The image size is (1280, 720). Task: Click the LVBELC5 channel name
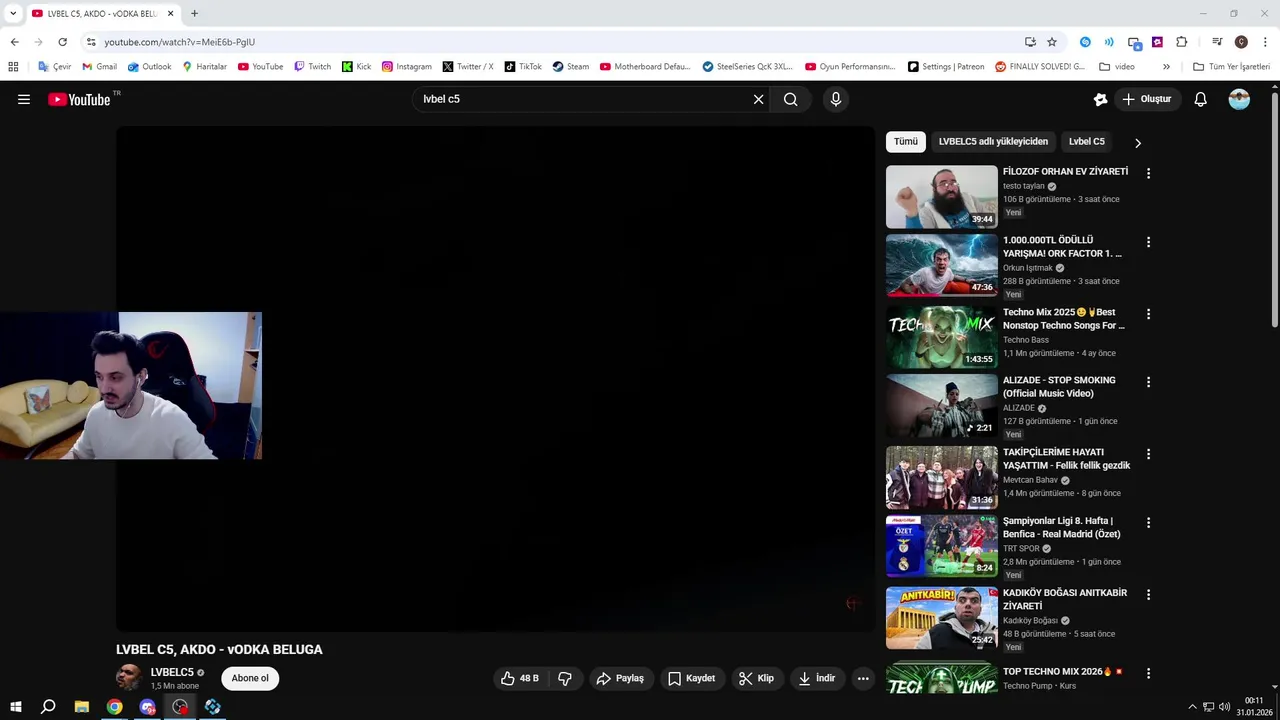tap(172, 672)
